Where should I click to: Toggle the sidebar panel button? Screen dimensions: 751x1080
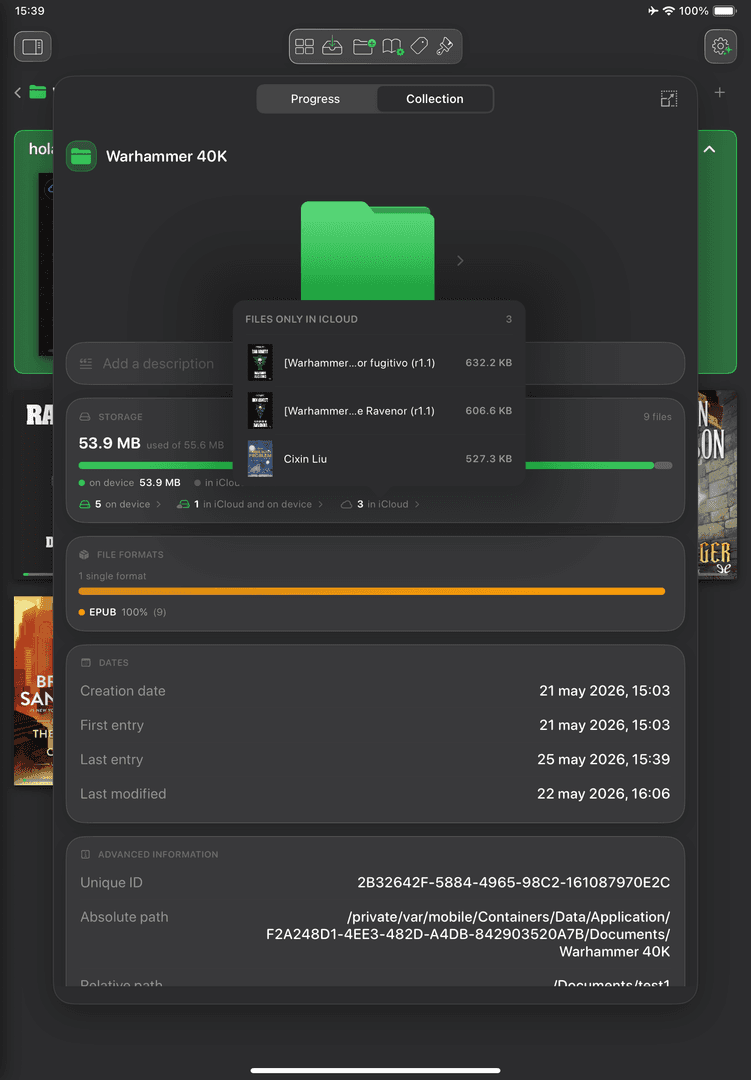pyautogui.click(x=32, y=47)
